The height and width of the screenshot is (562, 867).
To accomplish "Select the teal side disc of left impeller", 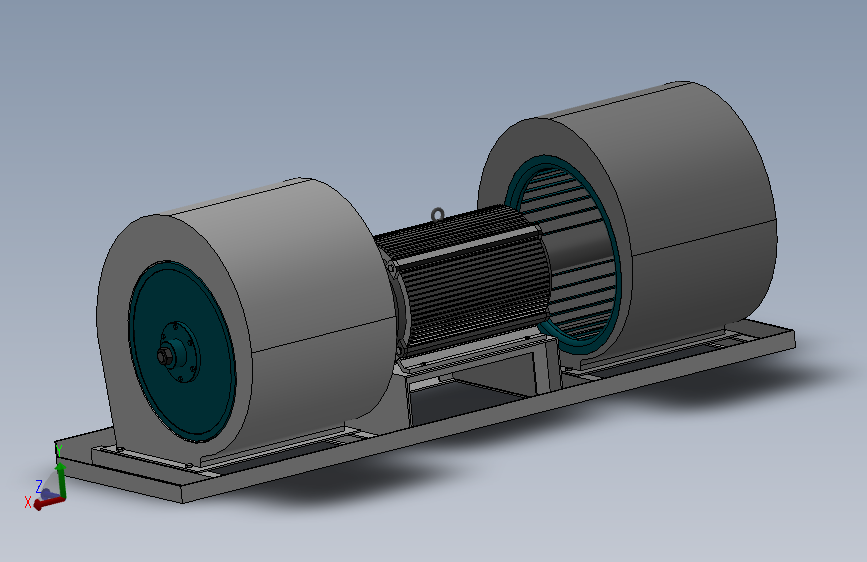I will (182, 352).
